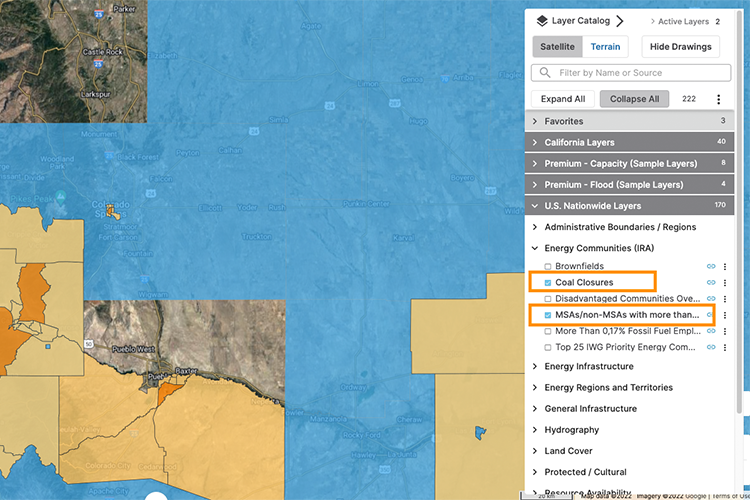Click the orange triangular area near Pueblo
The image size is (750, 500).
(167, 392)
